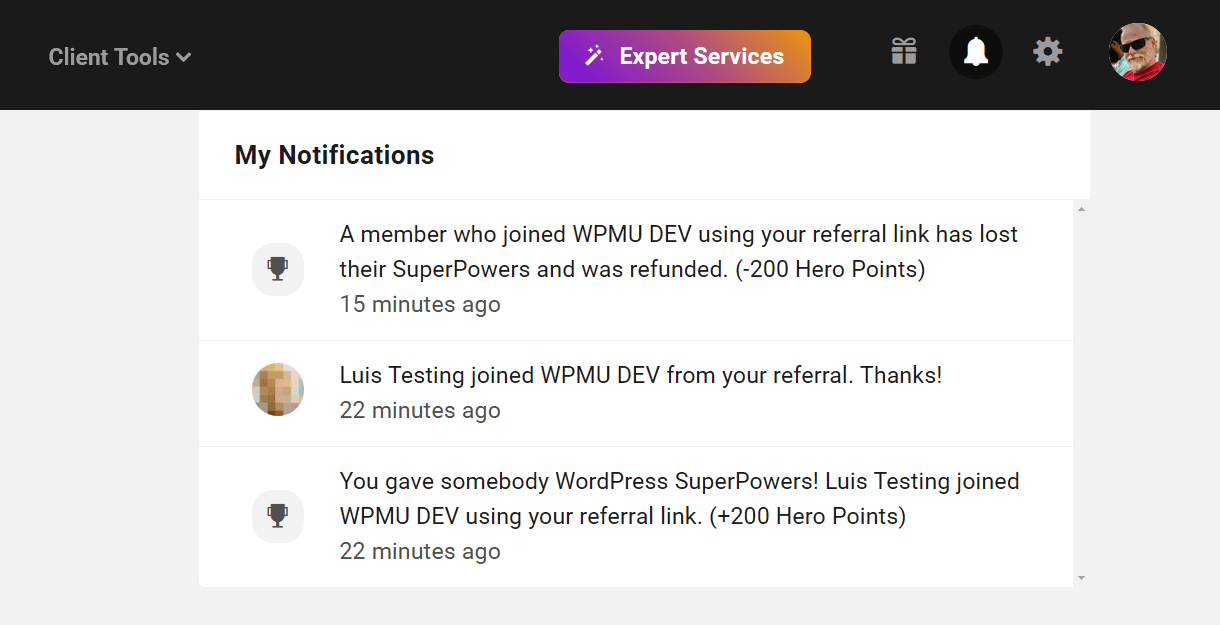Click the notifications panel scrollbar

click(x=1082, y=390)
